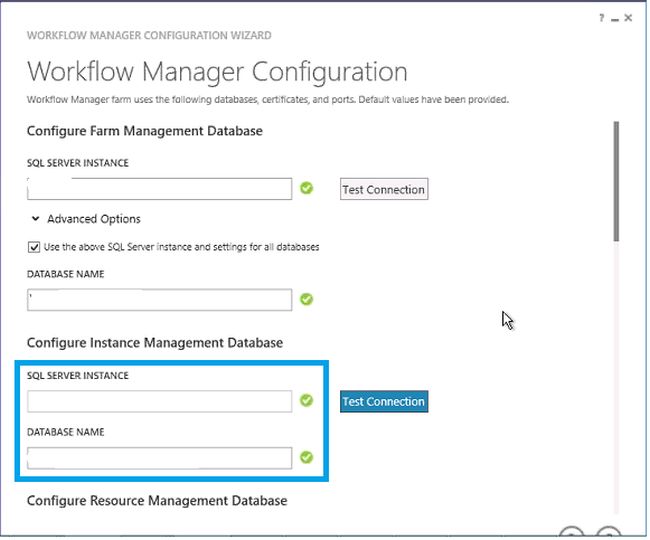Select Instance Management SQL Server Instance field
The height and width of the screenshot is (540, 650).
click(160, 401)
